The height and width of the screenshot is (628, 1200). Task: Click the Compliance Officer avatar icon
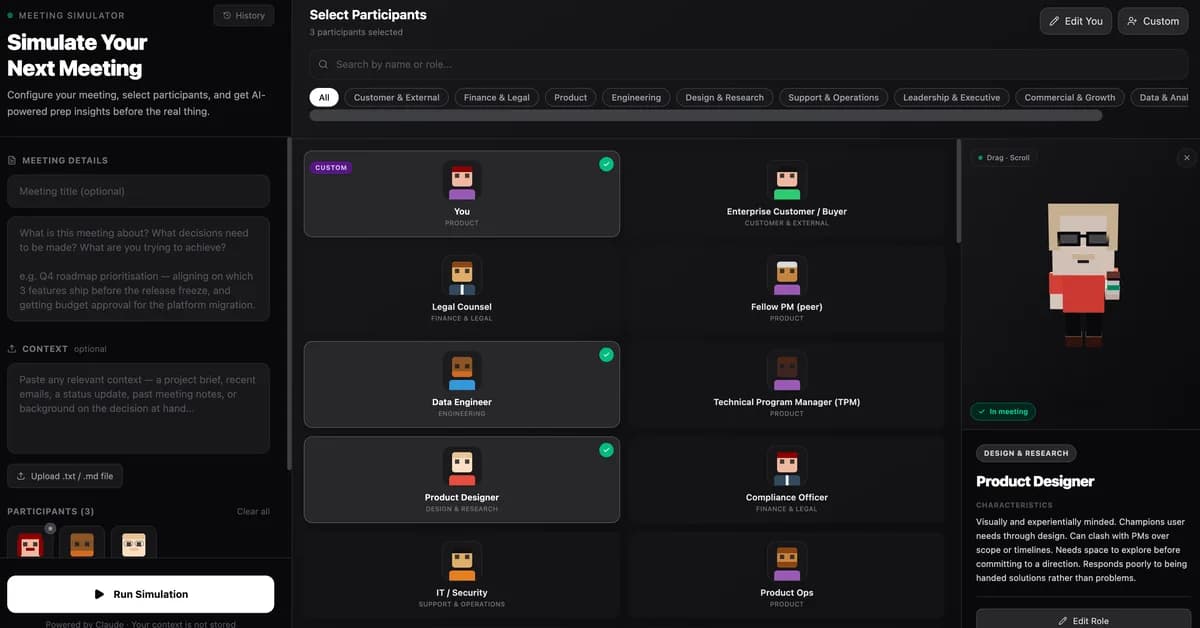(787, 466)
